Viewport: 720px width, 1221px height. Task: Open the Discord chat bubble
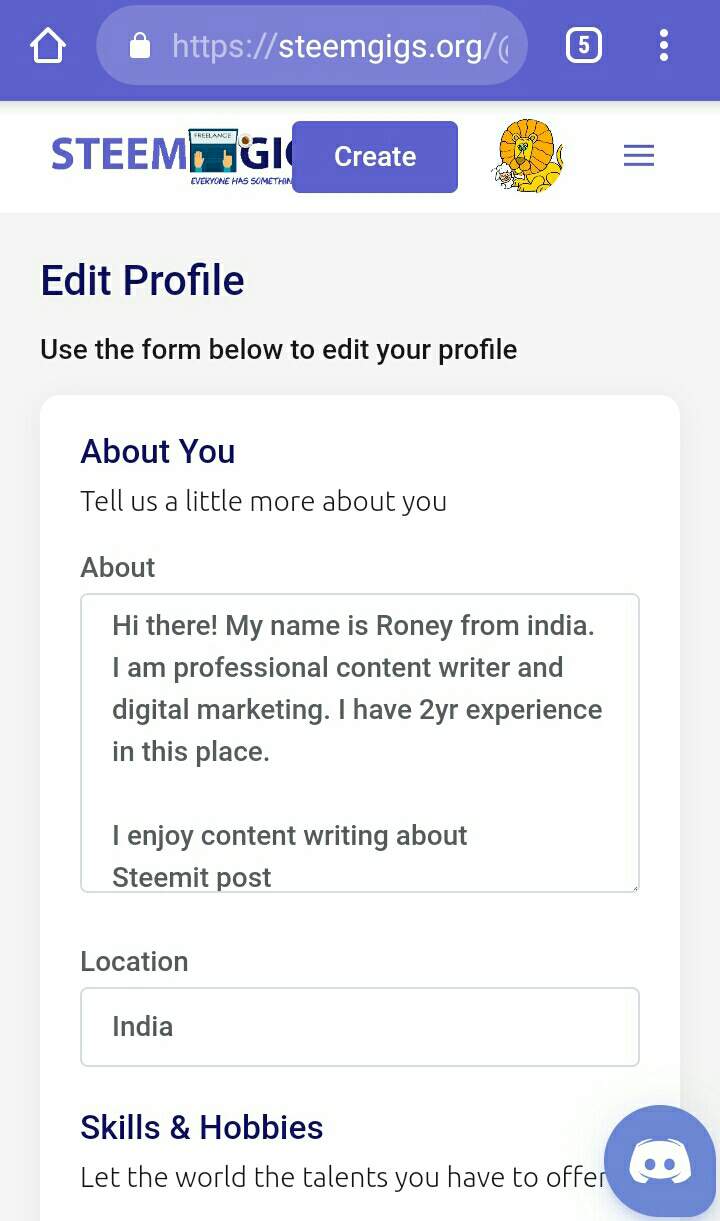coord(660,1161)
